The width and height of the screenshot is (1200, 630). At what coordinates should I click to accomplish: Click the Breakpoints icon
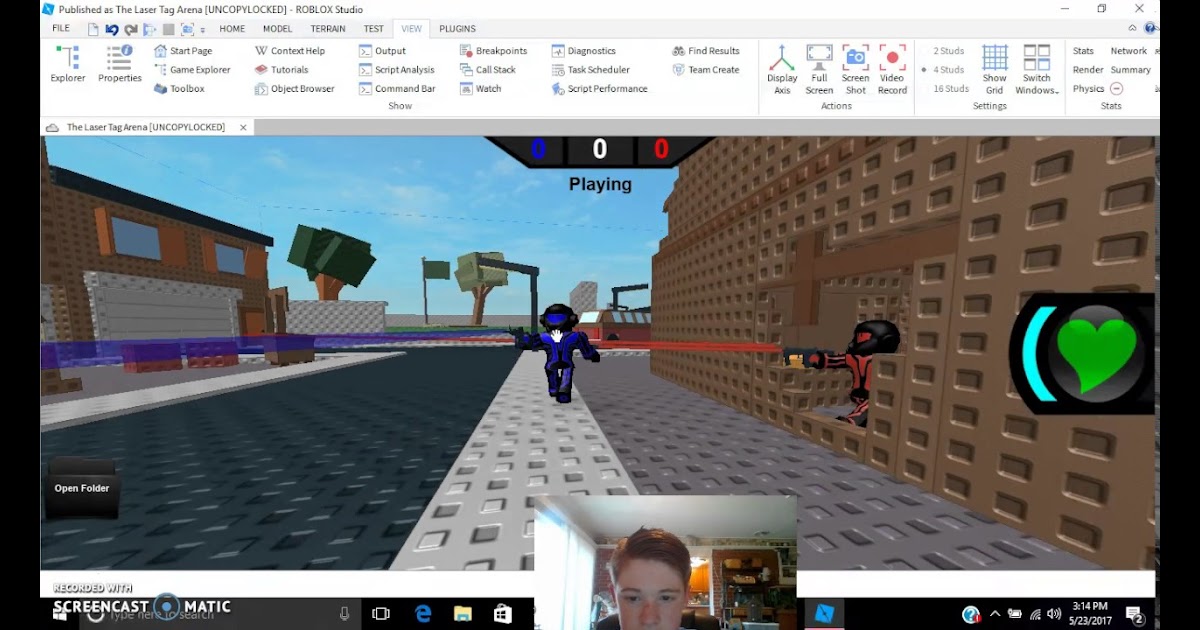pos(466,51)
